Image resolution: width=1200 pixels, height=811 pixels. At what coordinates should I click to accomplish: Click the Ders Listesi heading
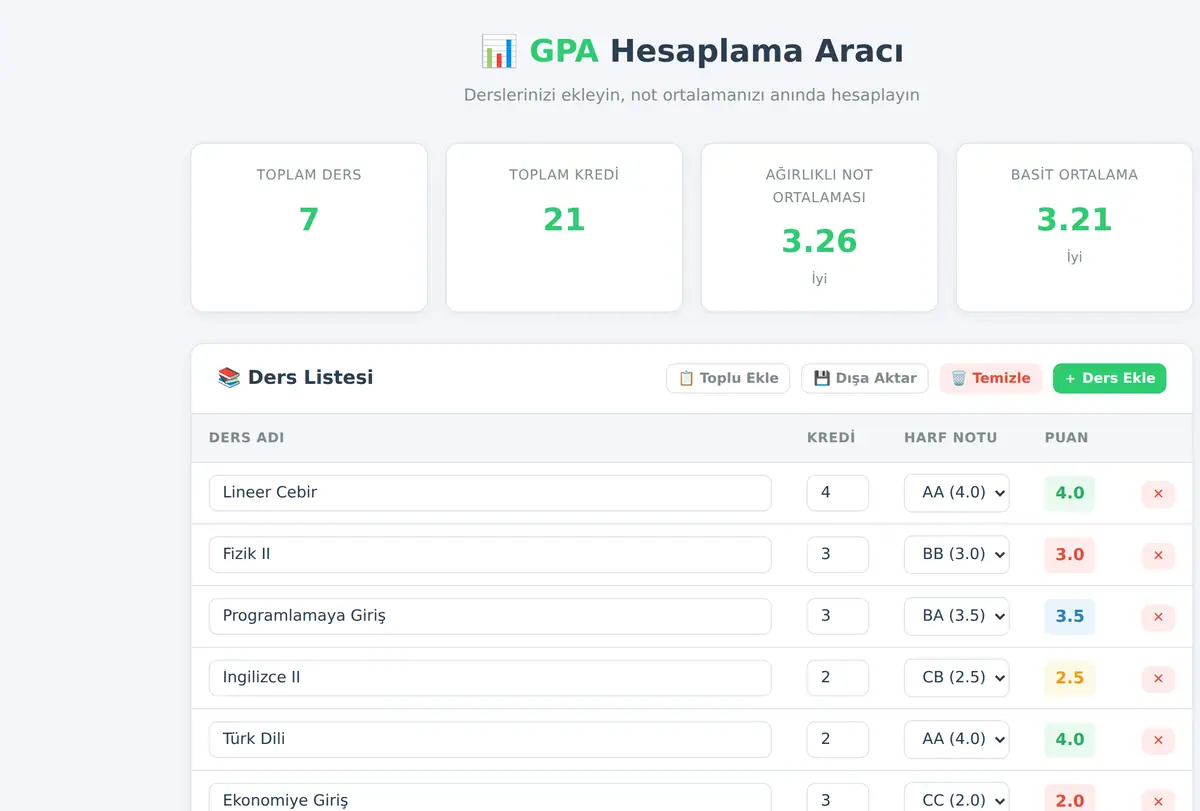(x=310, y=378)
